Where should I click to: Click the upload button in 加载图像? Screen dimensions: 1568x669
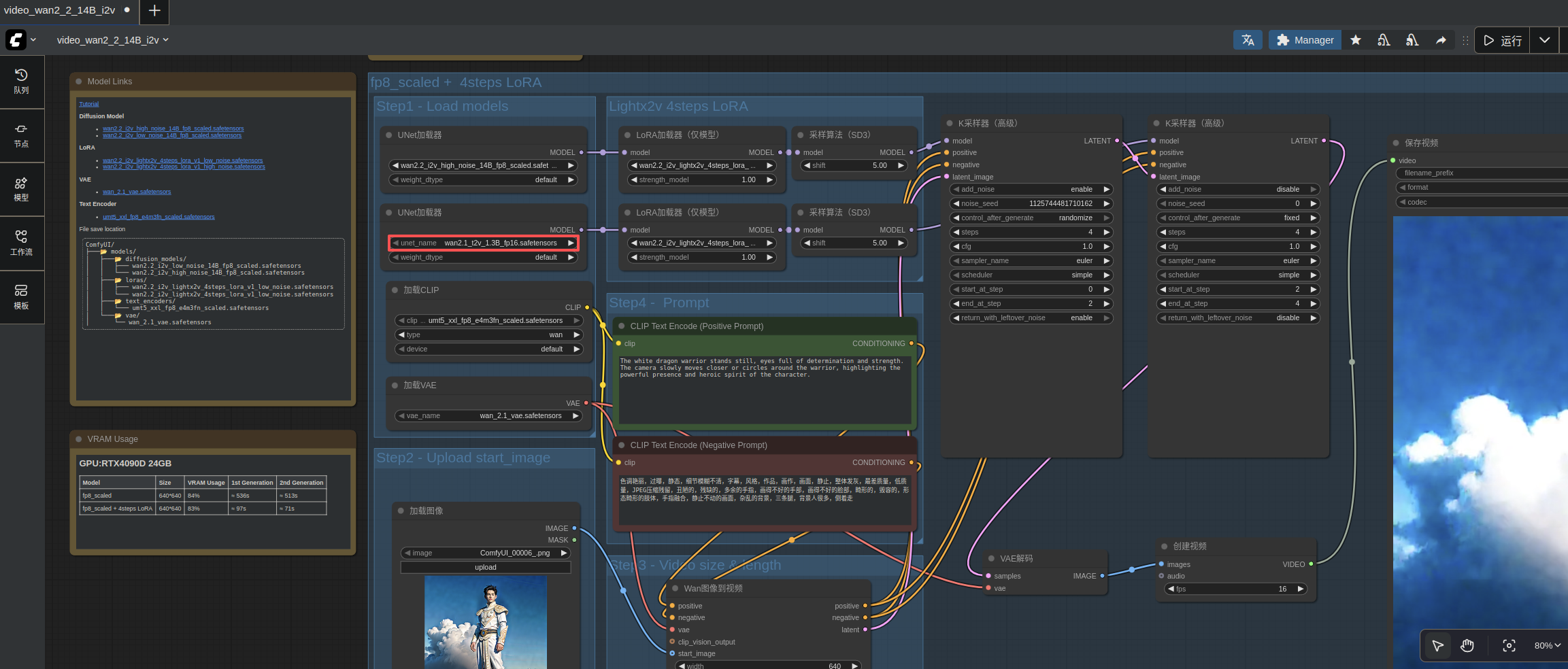486,568
